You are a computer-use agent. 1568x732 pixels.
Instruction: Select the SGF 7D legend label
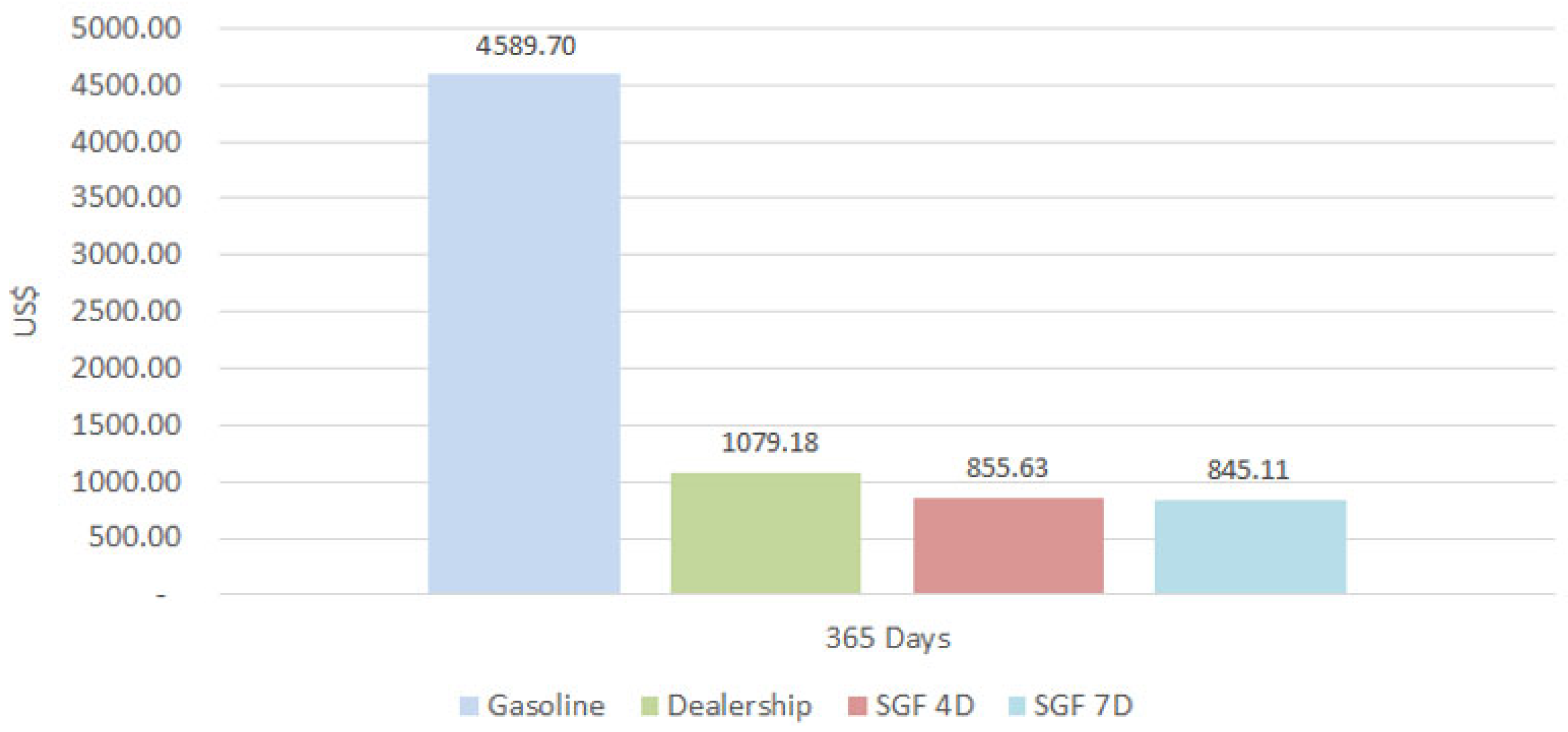coord(1083,705)
